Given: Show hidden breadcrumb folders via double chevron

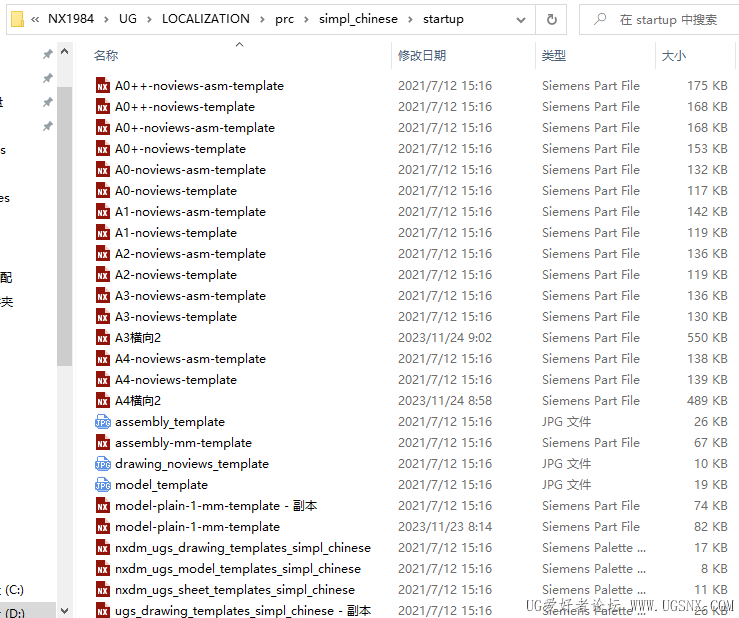Looking at the screenshot, I should point(35,19).
